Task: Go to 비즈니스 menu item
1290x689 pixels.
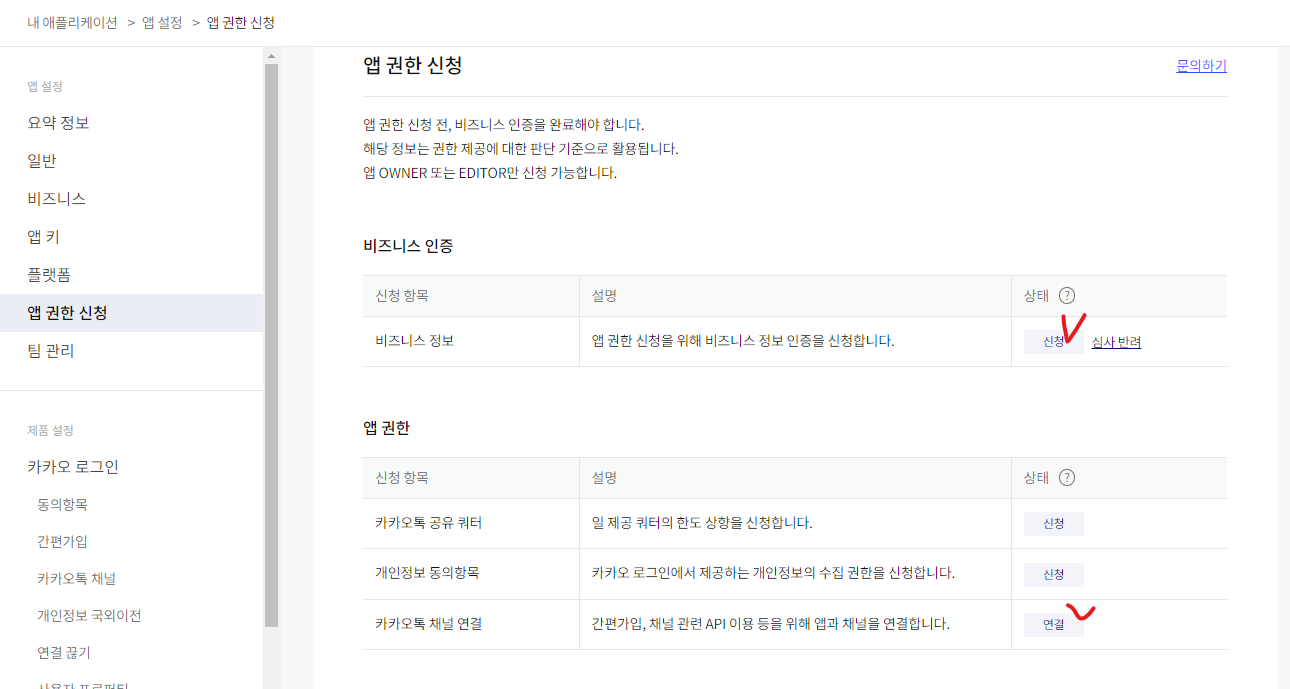Action: pos(56,199)
